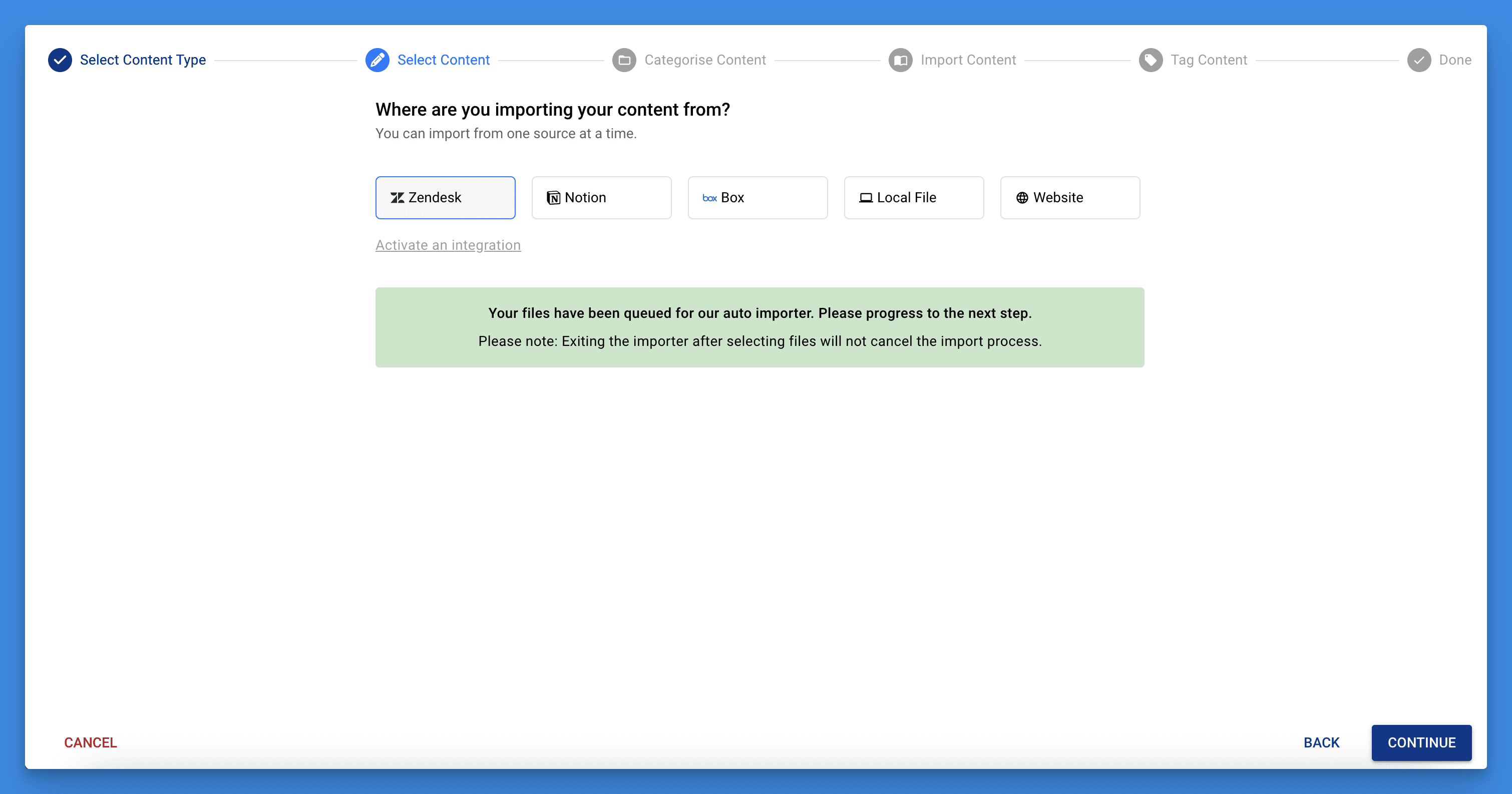This screenshot has width=1512, height=794.
Task: Cancel the import wizard
Action: tap(91, 742)
